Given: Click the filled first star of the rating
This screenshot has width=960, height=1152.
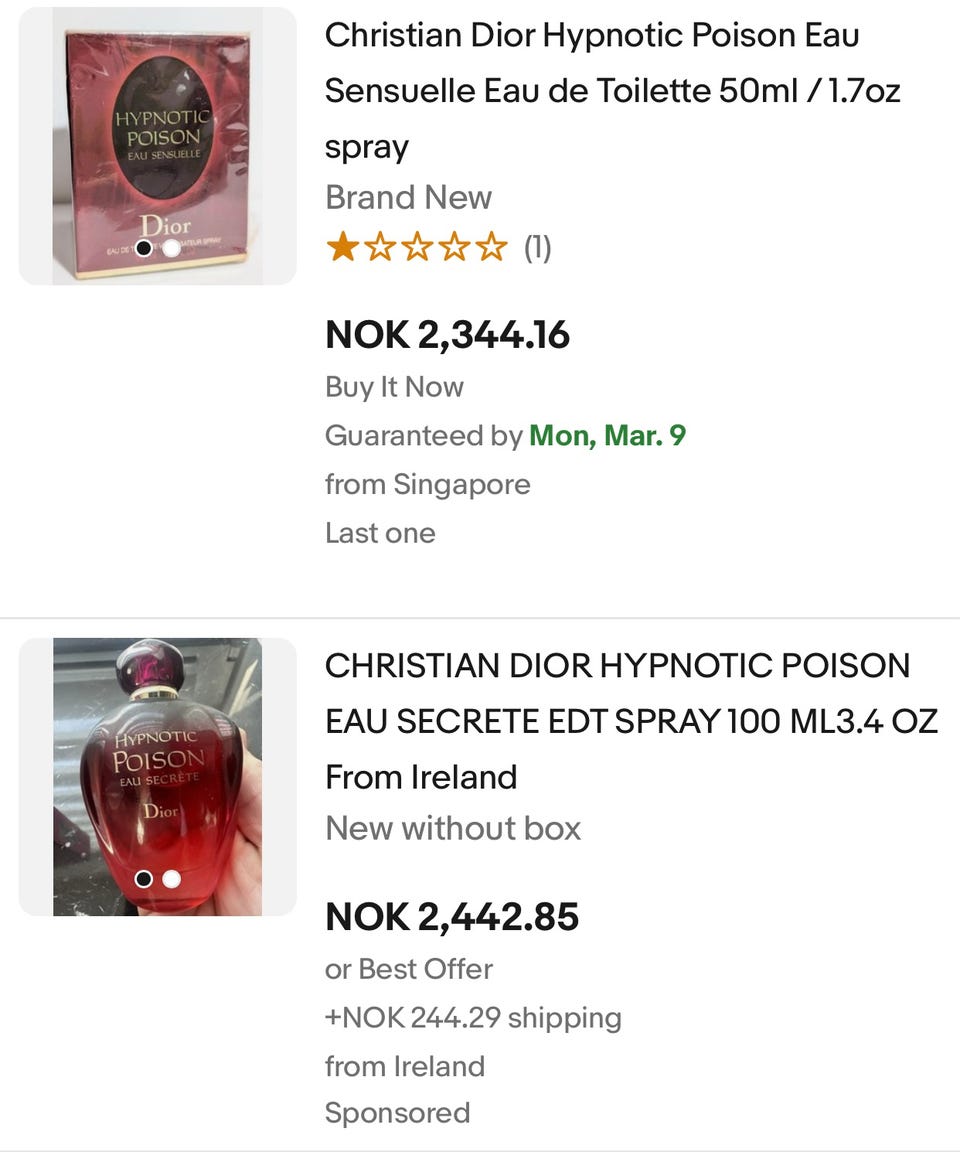Looking at the screenshot, I should point(342,247).
